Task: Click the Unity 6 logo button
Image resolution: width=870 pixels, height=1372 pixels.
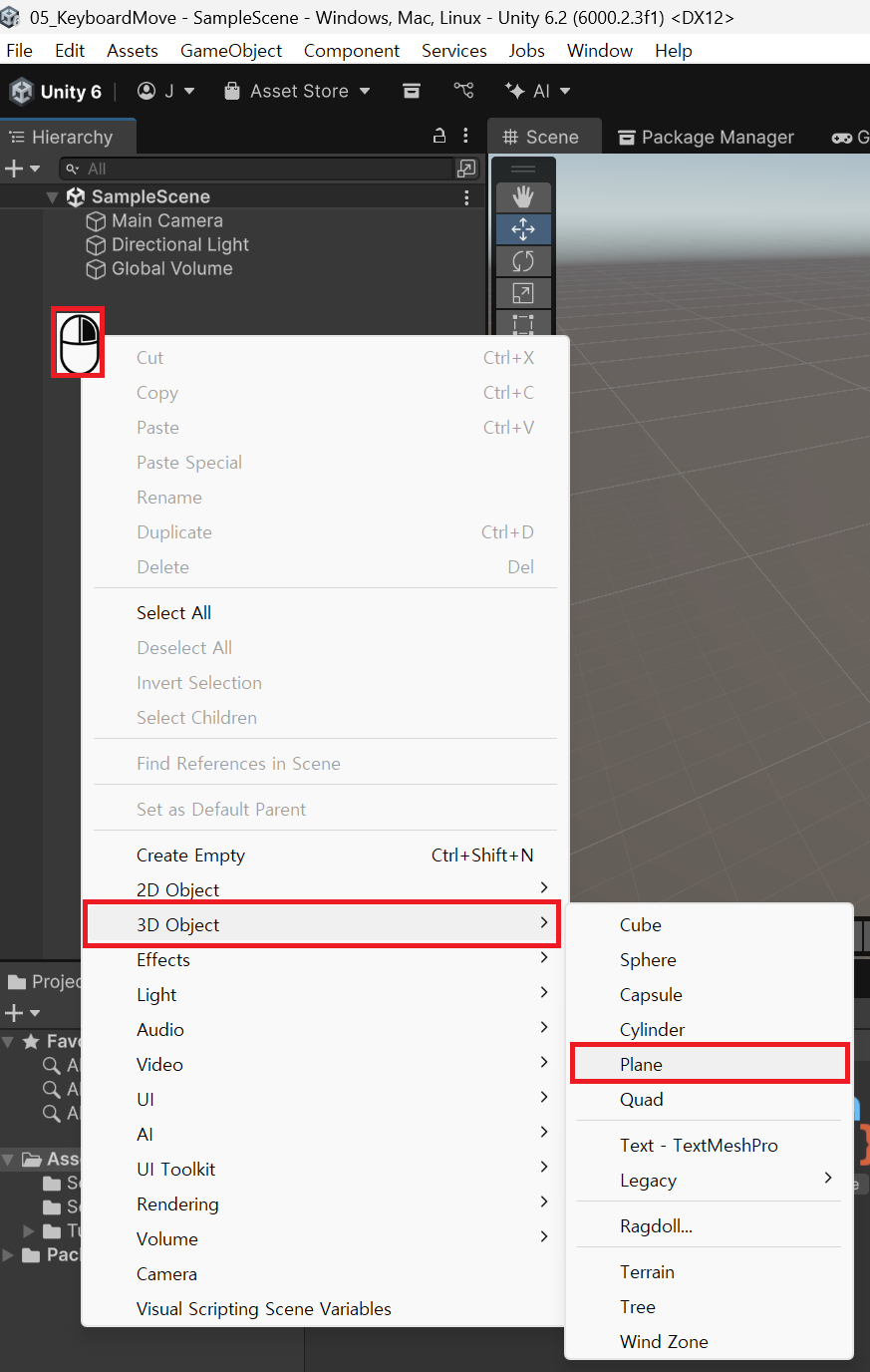Action: point(56,91)
